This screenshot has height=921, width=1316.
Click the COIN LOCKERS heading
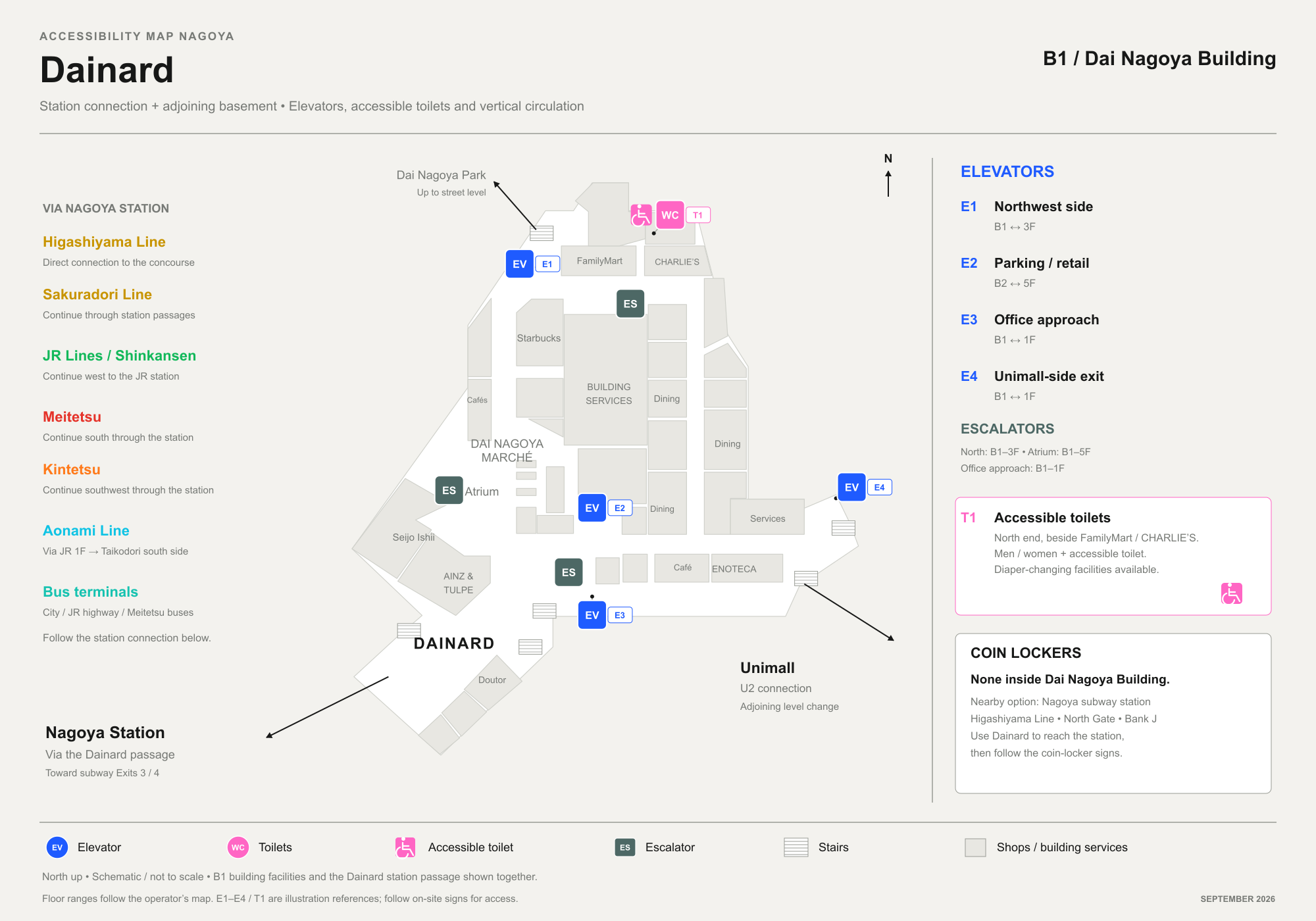click(1025, 653)
